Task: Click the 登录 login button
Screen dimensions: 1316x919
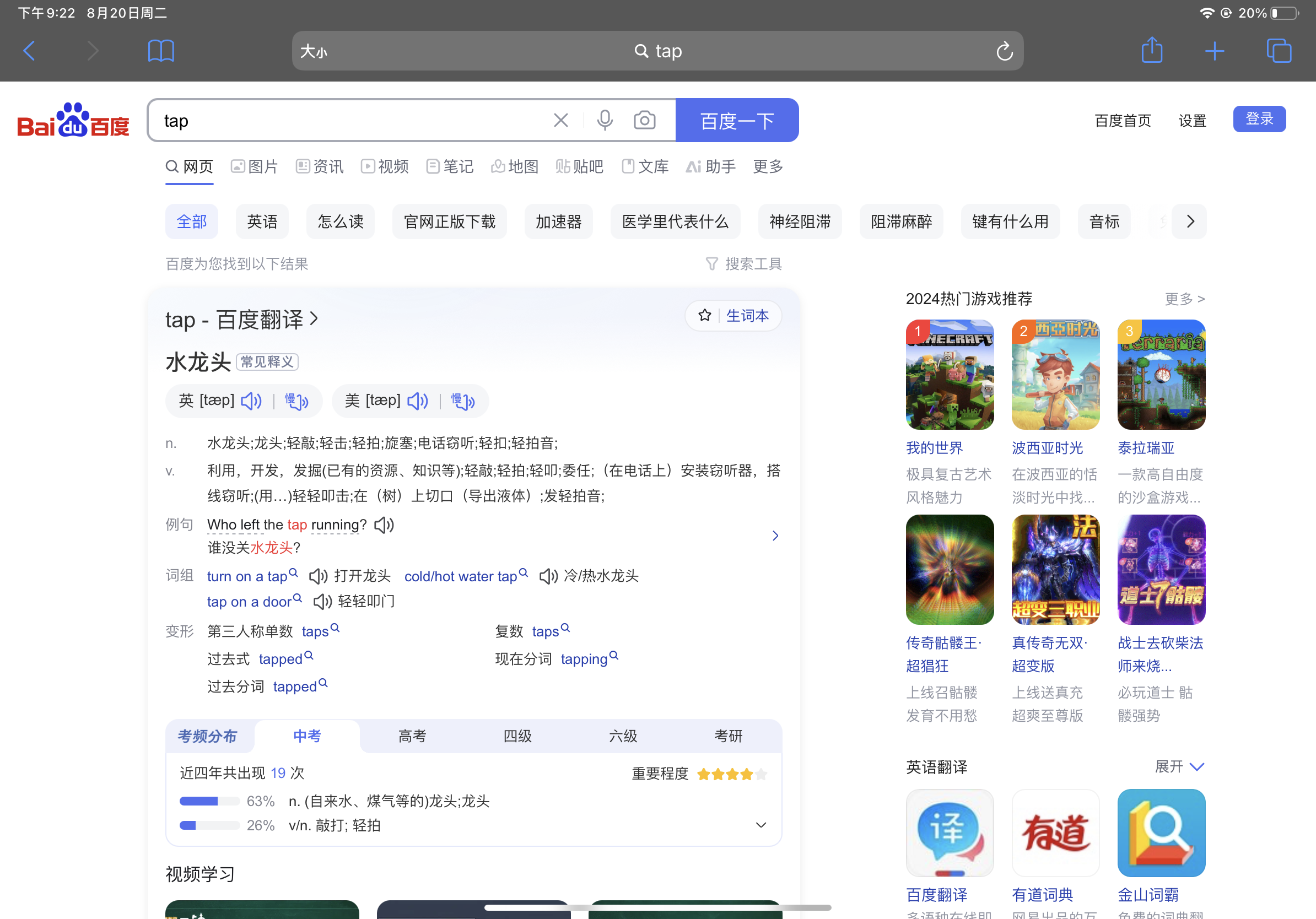Action: [1259, 118]
